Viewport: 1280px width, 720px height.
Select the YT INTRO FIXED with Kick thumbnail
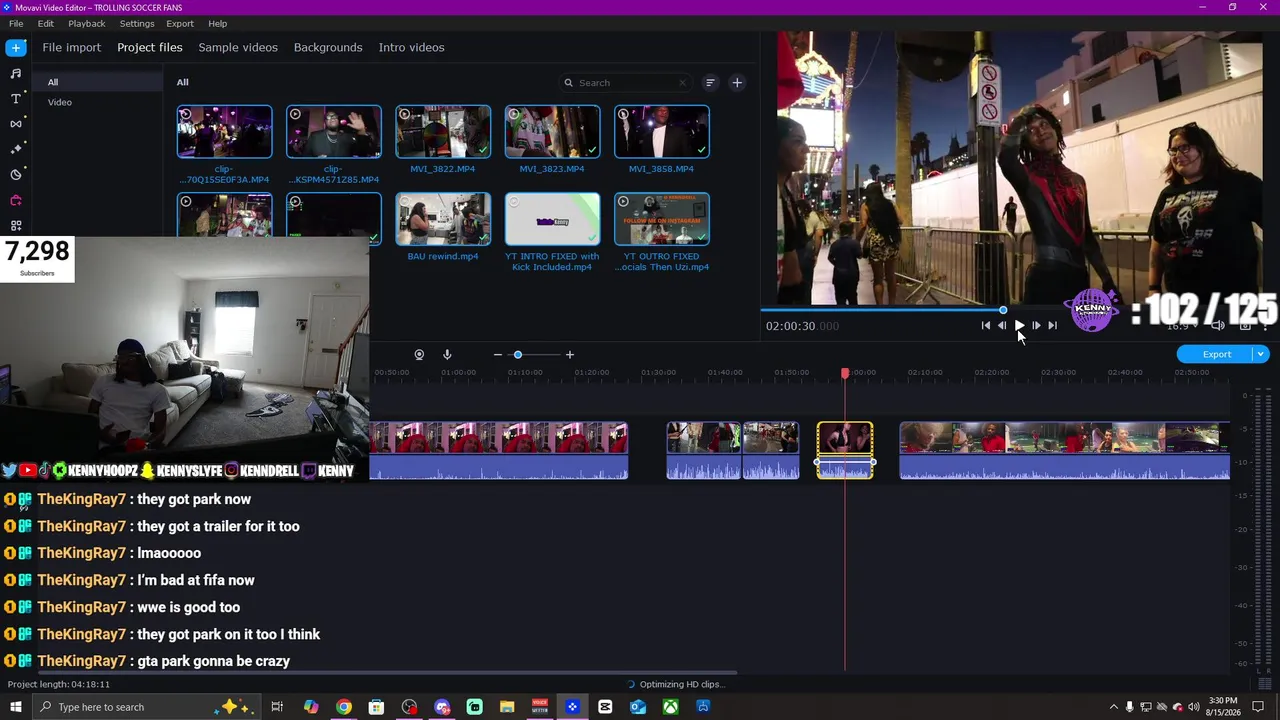[552, 219]
